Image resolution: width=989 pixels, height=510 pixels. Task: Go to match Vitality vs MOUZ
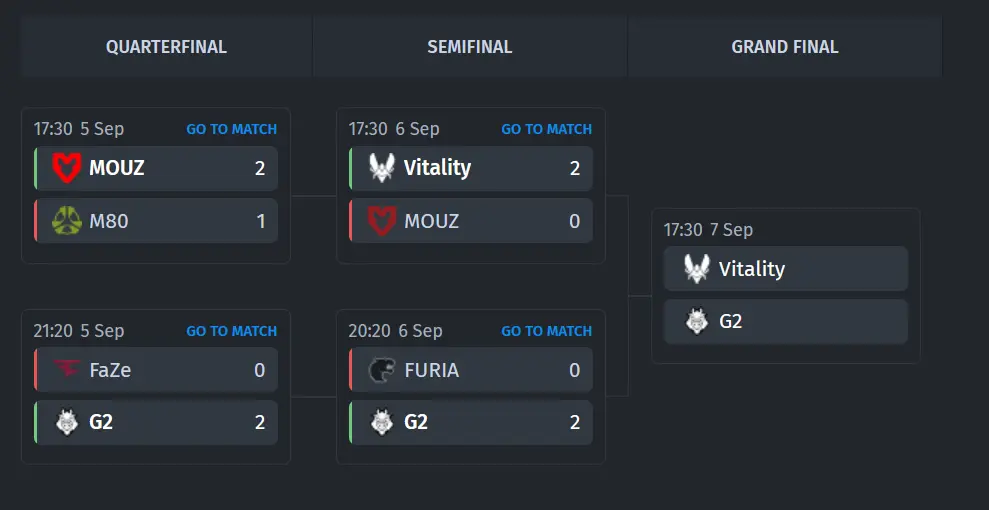[x=547, y=129]
